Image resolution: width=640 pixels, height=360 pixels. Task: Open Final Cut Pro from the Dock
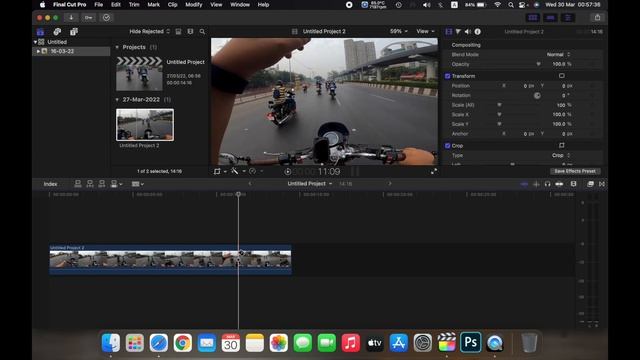(x=447, y=342)
